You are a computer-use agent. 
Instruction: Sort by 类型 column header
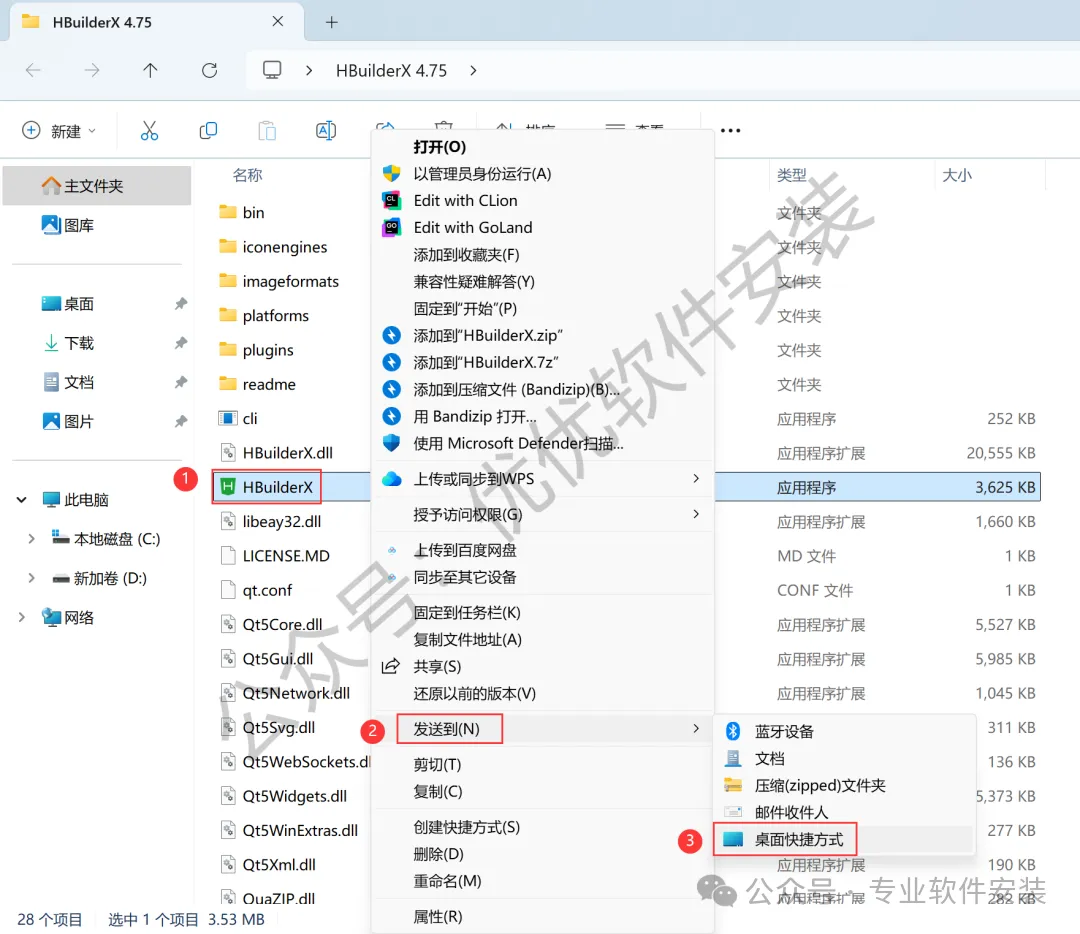tap(791, 175)
